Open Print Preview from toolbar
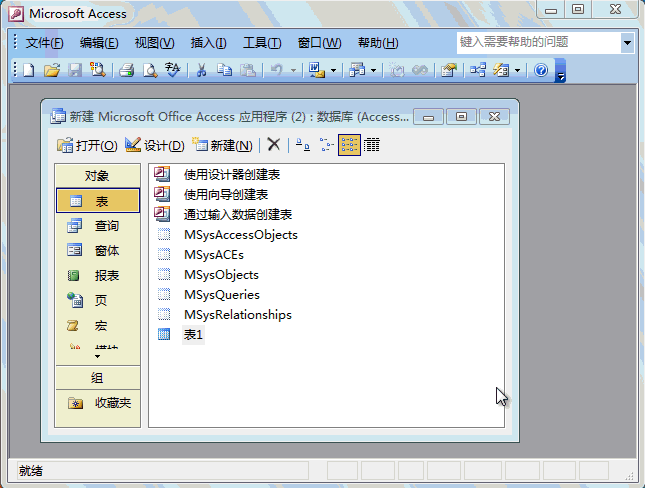 [x=150, y=70]
